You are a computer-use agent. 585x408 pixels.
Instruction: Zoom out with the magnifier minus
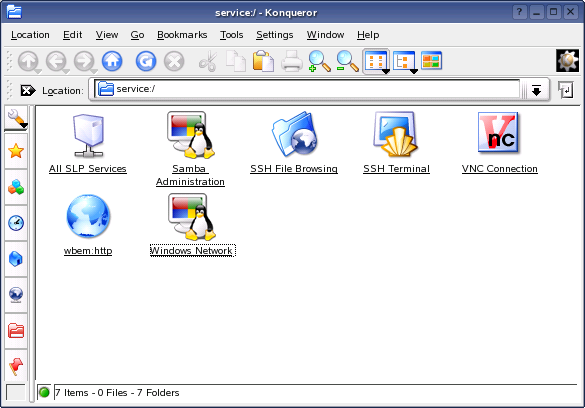[347, 61]
